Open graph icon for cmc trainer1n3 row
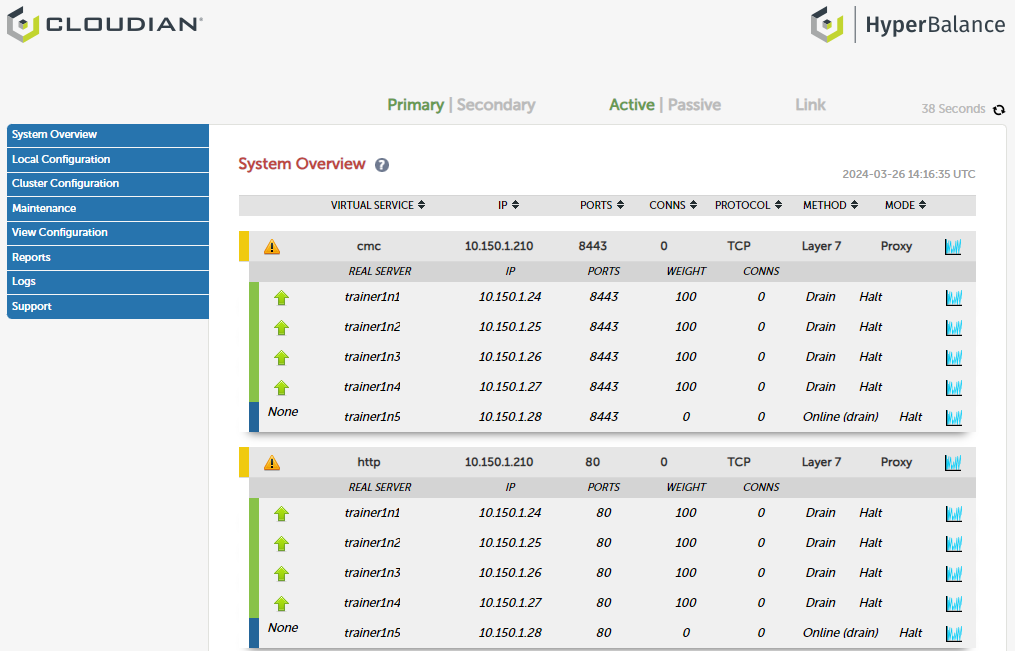The image size is (1015, 651). pyautogui.click(x=954, y=357)
